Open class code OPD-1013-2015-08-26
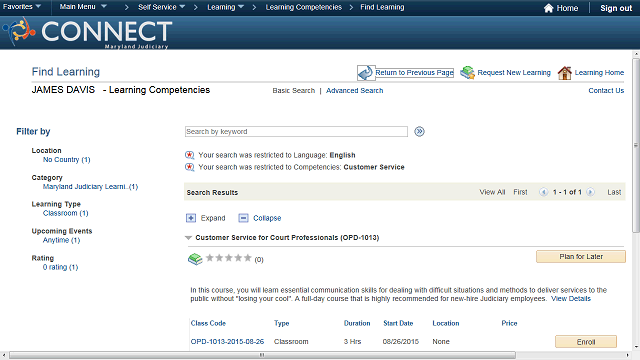This screenshot has height=360, width=640. (x=227, y=342)
